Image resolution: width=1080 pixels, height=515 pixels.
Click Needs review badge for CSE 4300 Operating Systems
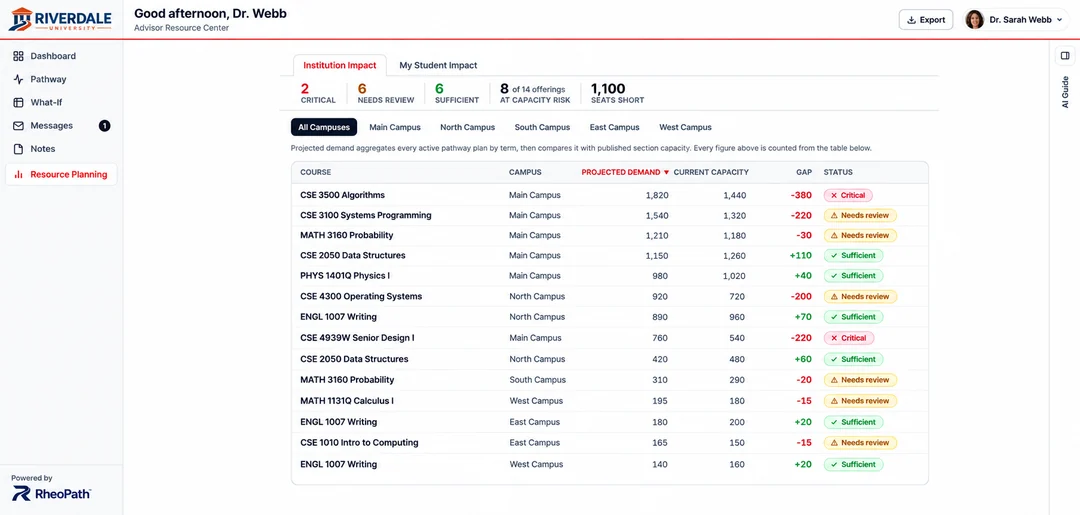pos(860,297)
